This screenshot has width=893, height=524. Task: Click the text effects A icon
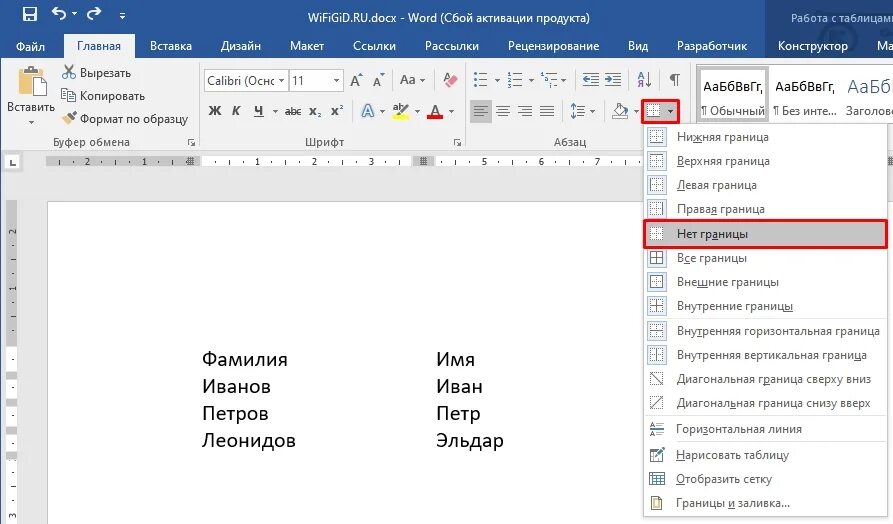[x=367, y=111]
